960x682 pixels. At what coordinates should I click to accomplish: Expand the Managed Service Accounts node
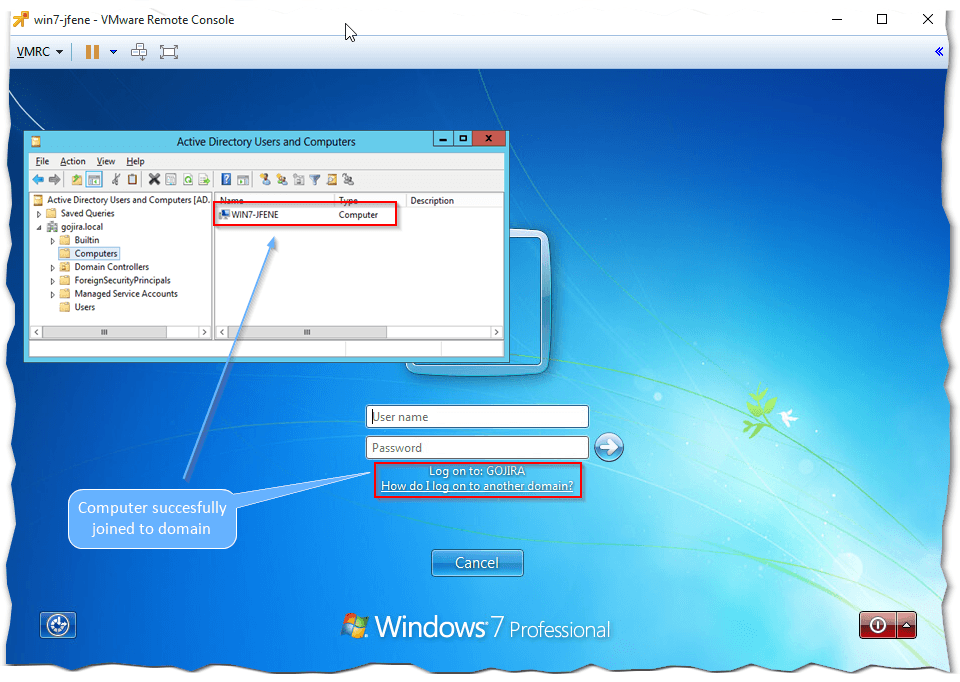tap(53, 295)
